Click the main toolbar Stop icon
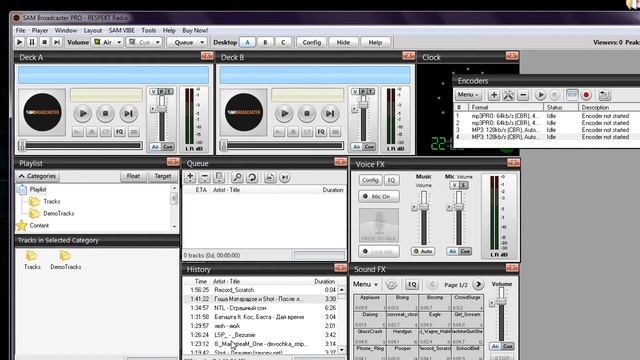640x360 pixels. tap(44, 42)
